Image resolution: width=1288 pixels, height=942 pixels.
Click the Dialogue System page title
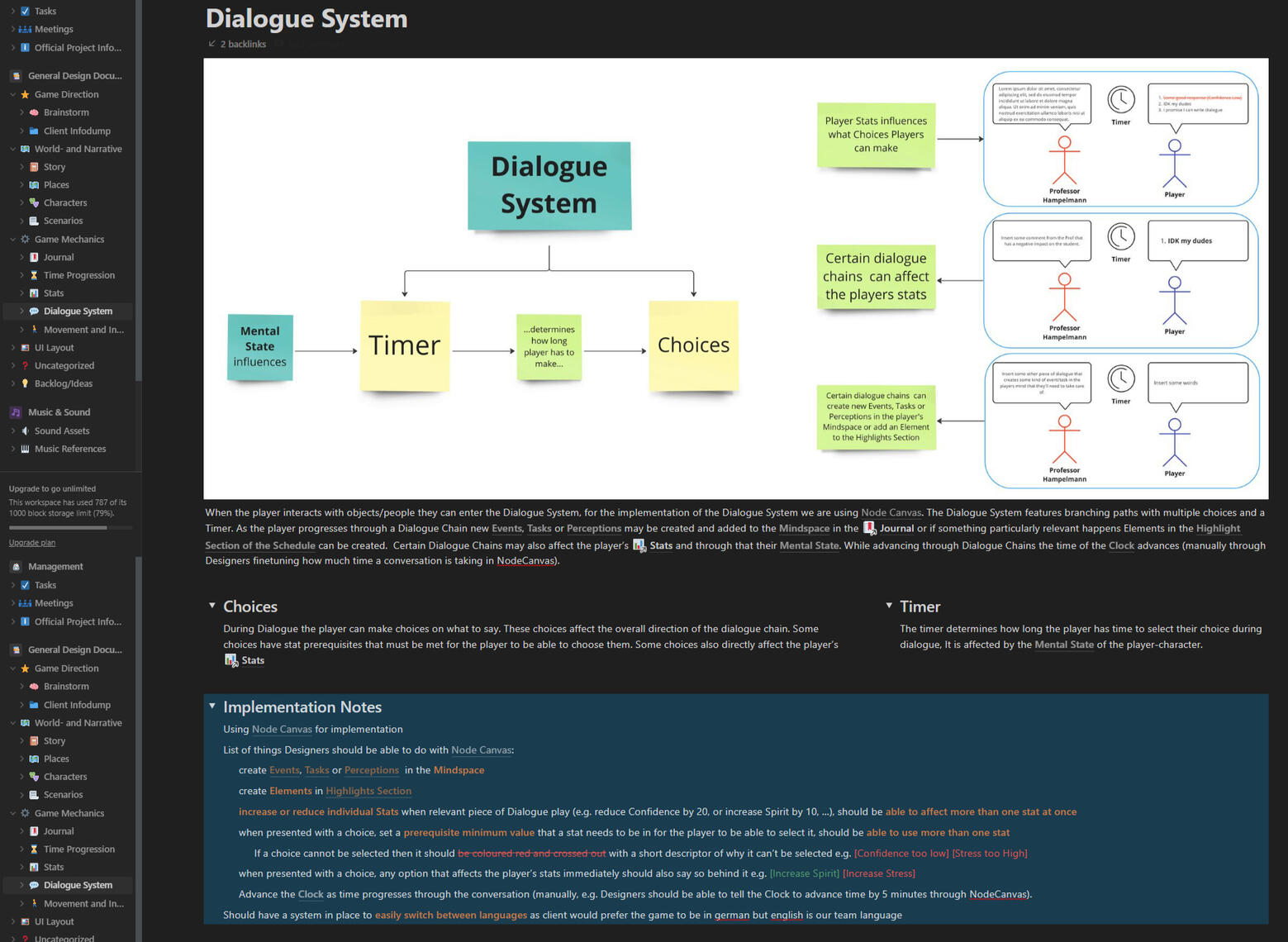point(307,18)
